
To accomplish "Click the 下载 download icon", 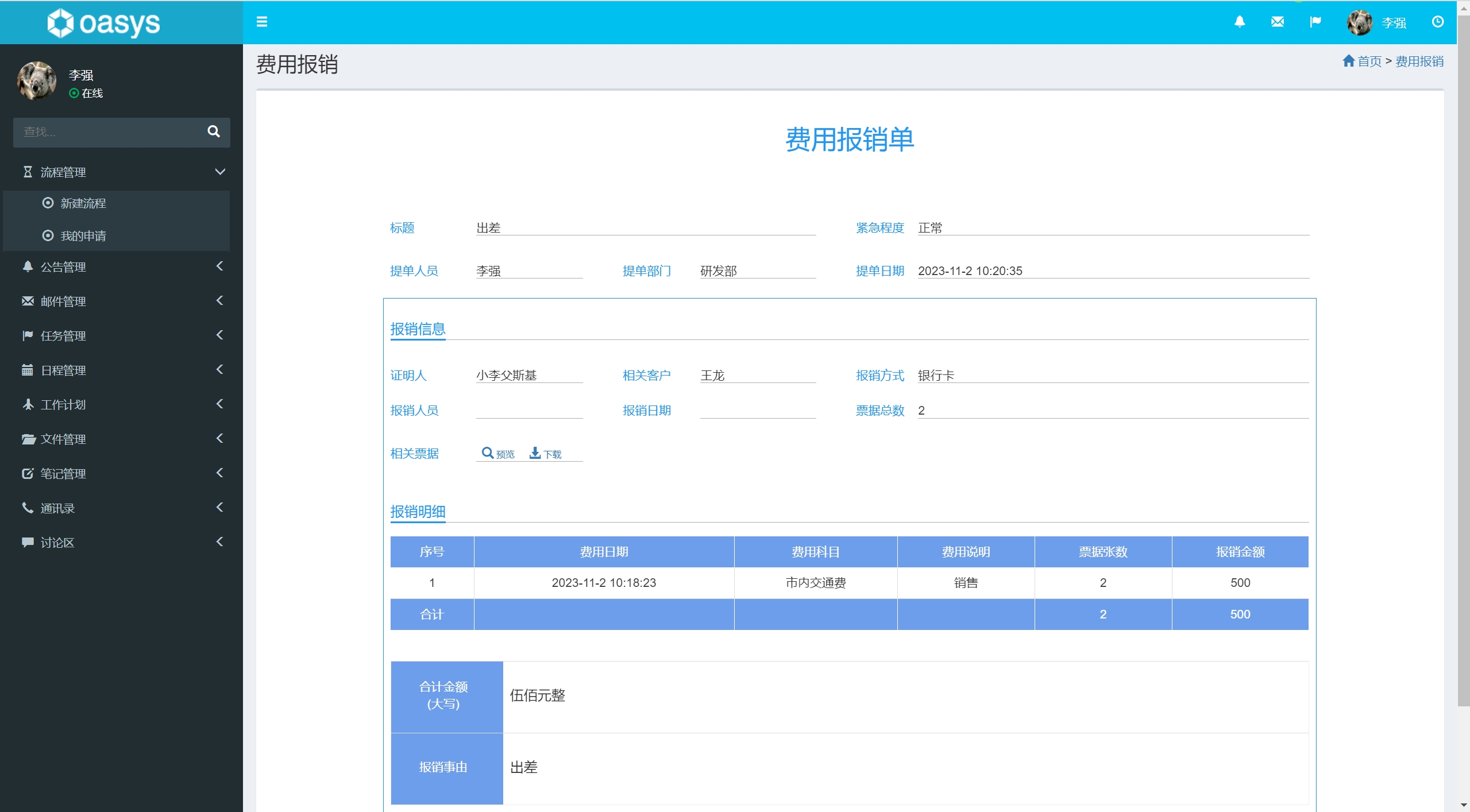I will point(535,453).
